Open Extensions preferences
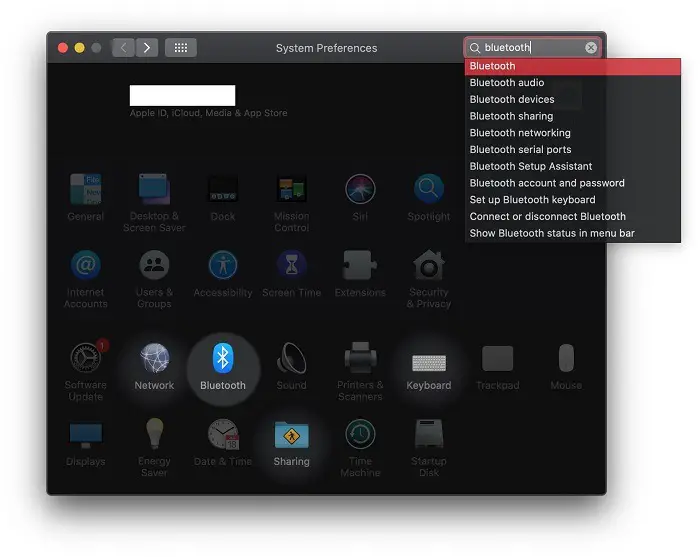This screenshot has width=700, height=557. coord(360,265)
